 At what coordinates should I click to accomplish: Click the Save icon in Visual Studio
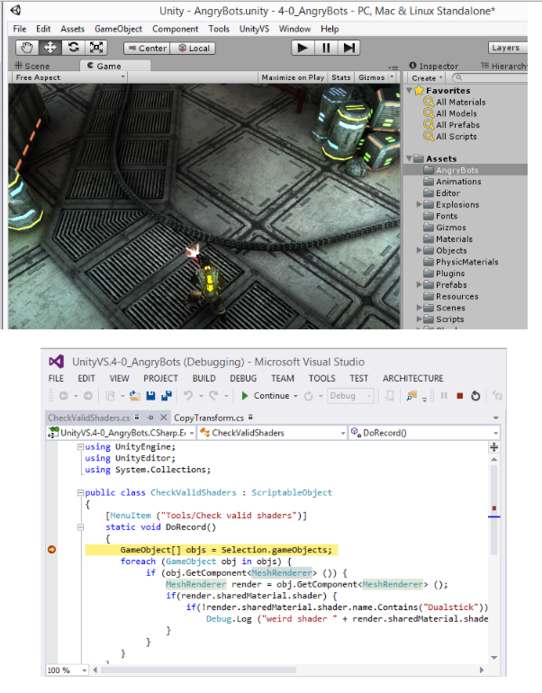coord(151,396)
